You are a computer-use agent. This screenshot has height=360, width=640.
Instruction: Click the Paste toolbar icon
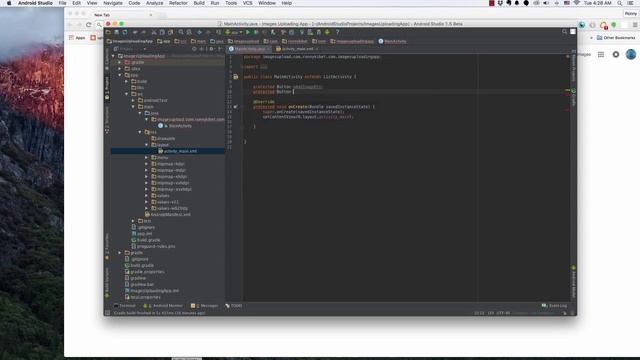(170, 32)
